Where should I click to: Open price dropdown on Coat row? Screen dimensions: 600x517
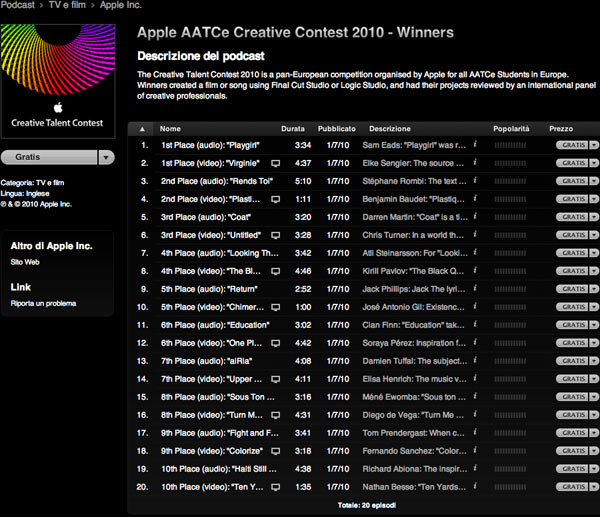tap(593, 217)
